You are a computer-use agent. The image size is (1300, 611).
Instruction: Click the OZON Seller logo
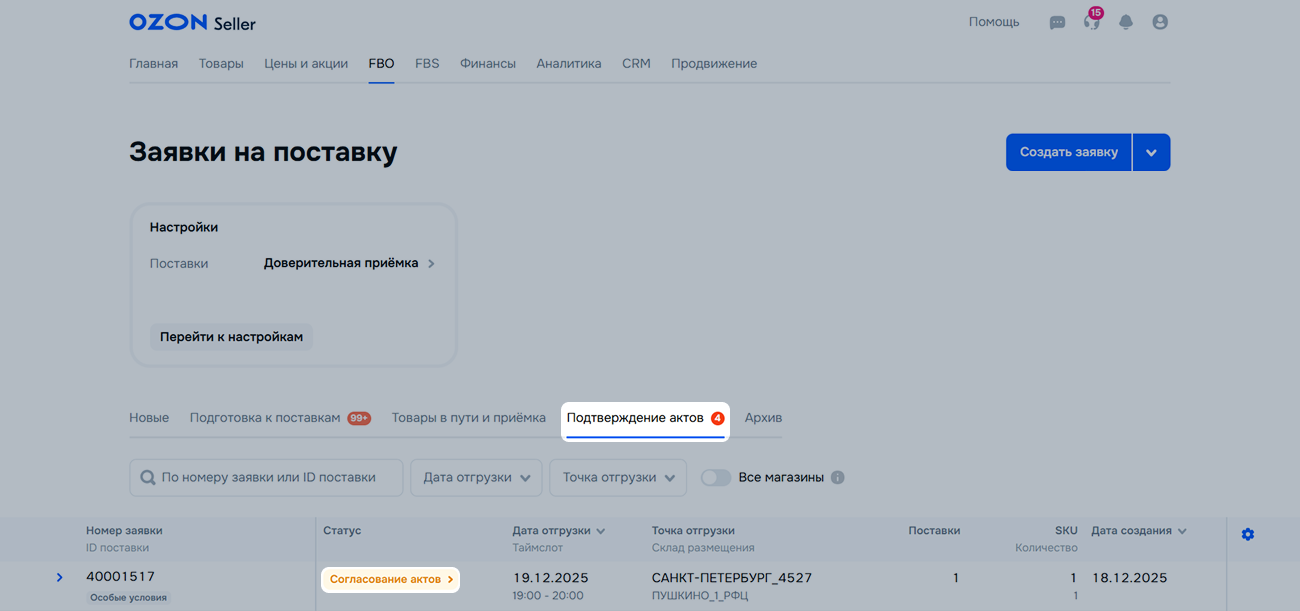tap(192, 22)
